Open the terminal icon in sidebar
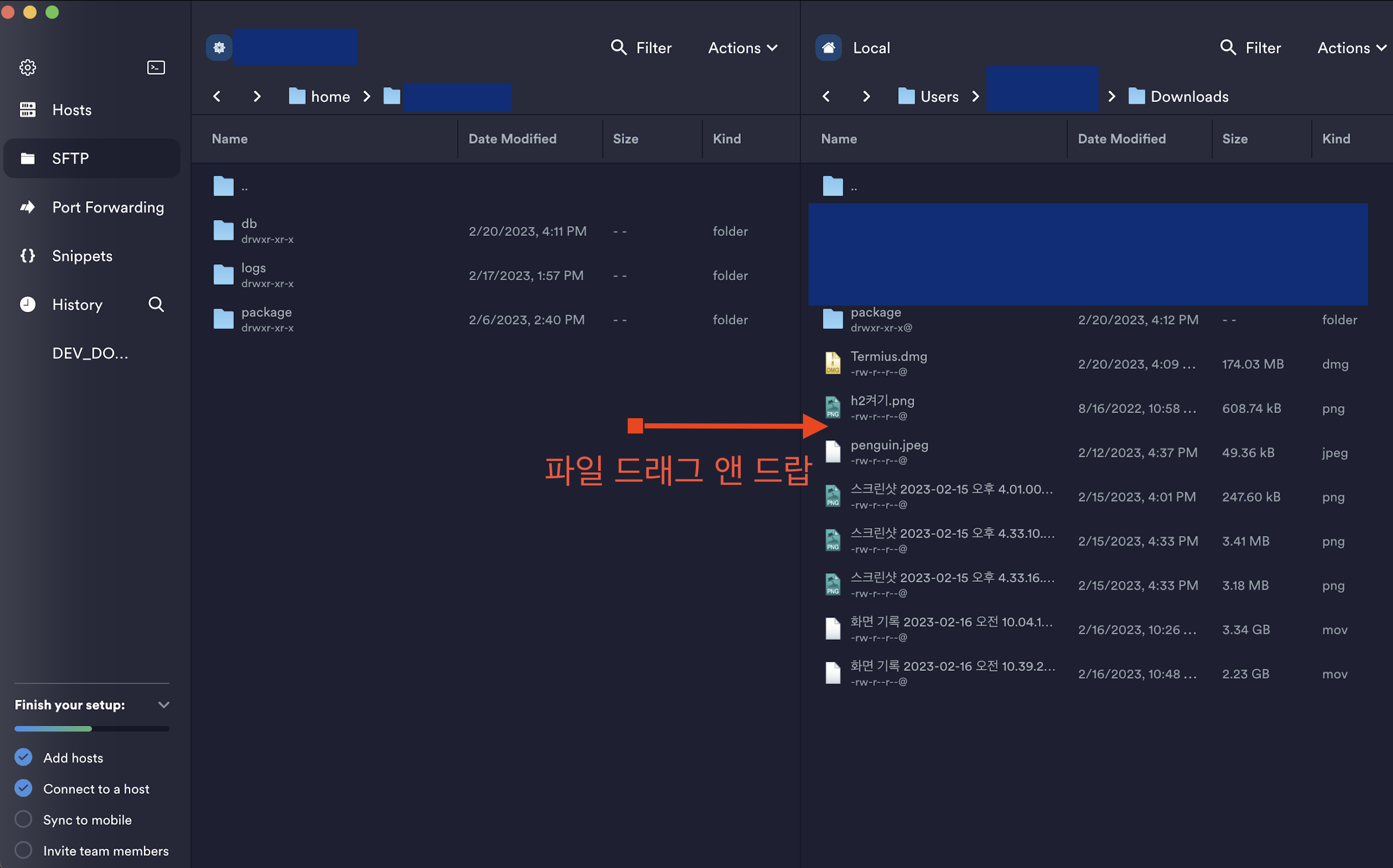Screen dimensions: 1393x868 [155, 68]
